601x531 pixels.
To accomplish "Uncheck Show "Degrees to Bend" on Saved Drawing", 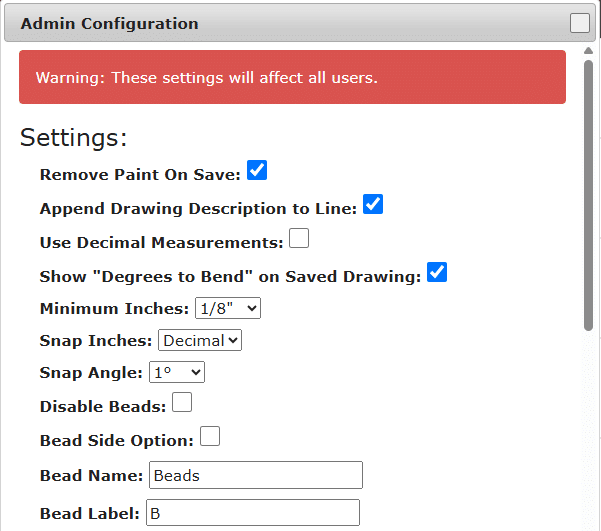I will pyautogui.click(x=437, y=273).
